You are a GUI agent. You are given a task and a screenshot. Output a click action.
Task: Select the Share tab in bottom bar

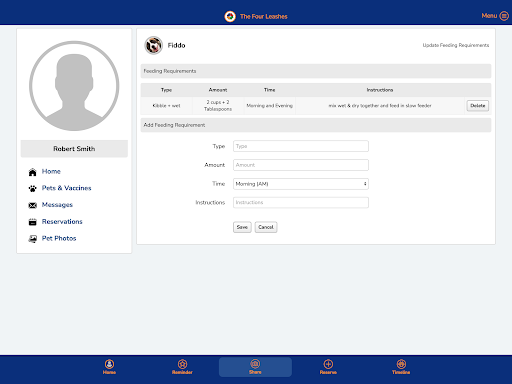coord(255,367)
